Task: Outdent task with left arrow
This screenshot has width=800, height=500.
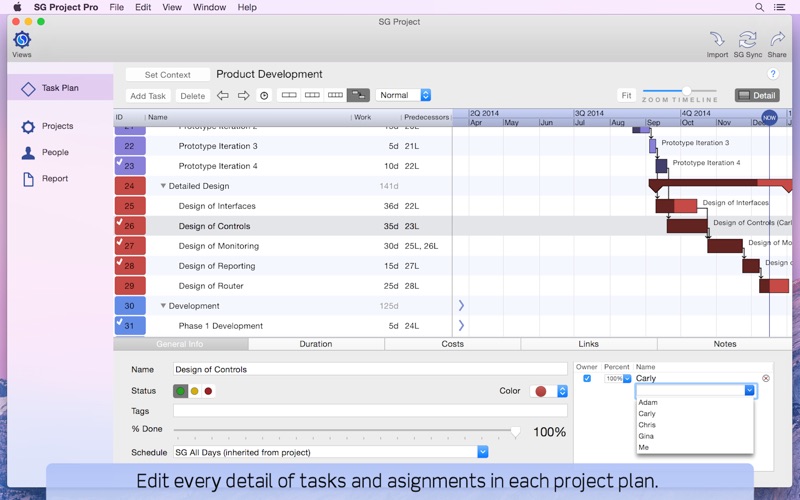Action: point(222,95)
